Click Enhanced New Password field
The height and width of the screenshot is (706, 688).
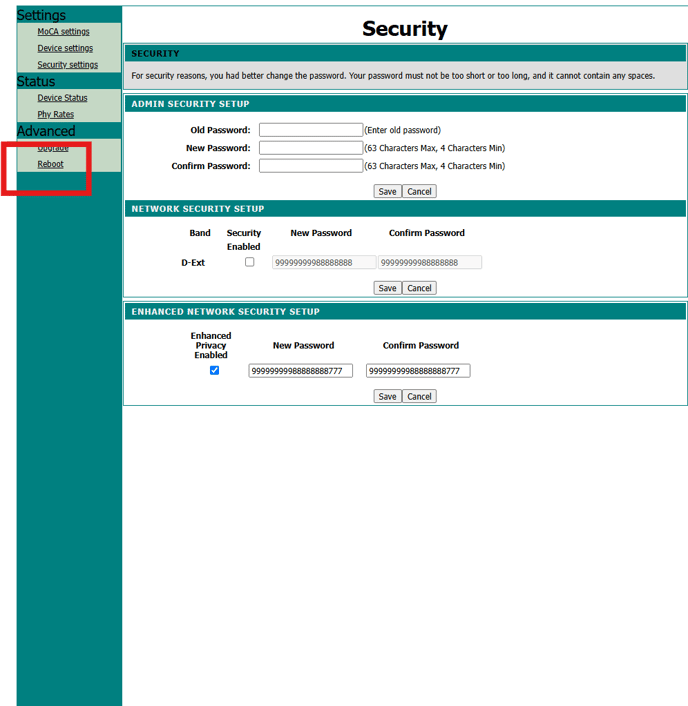300,371
